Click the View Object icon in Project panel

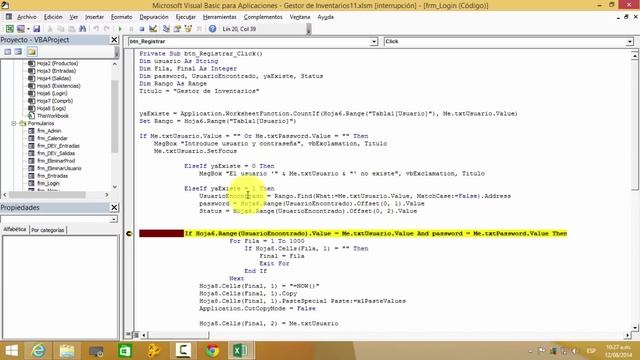18,52
